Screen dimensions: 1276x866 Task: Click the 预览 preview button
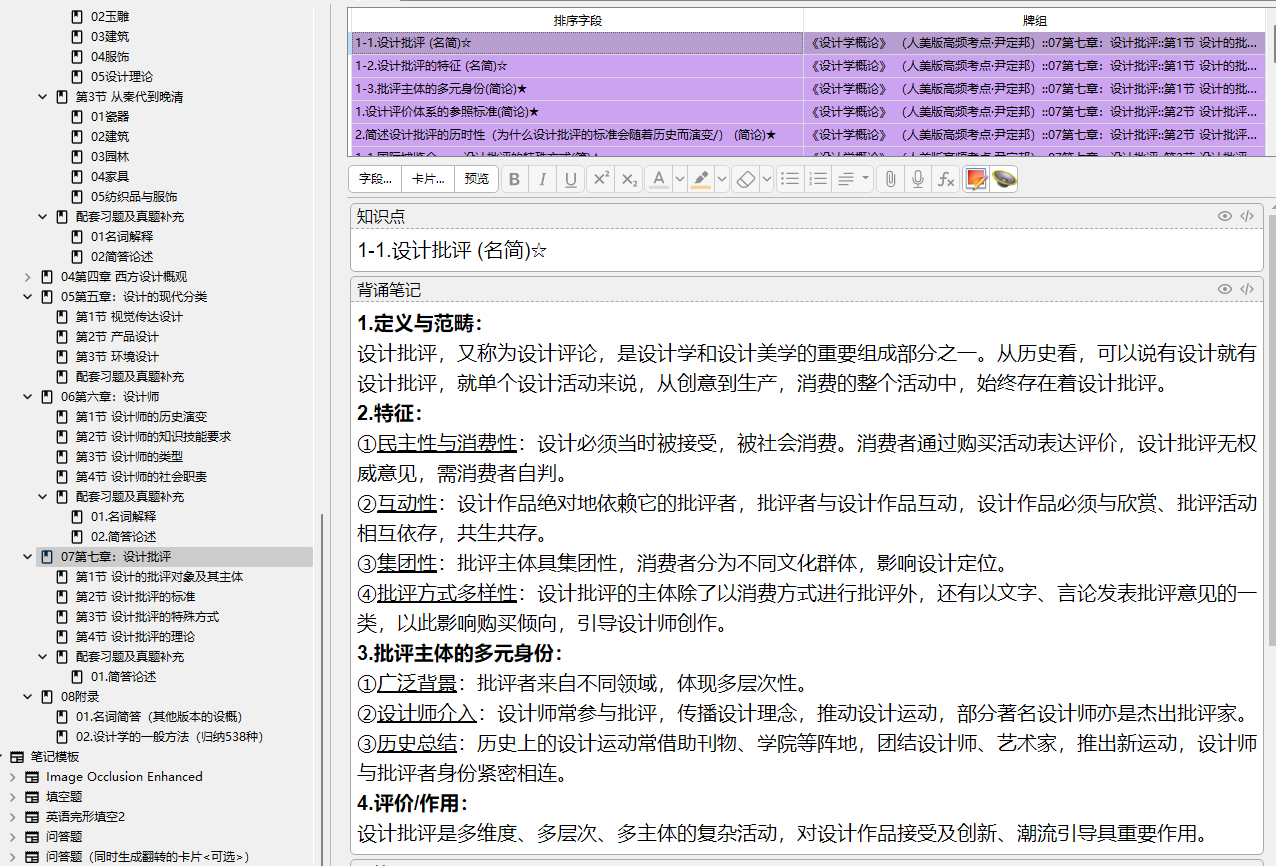coord(477,179)
